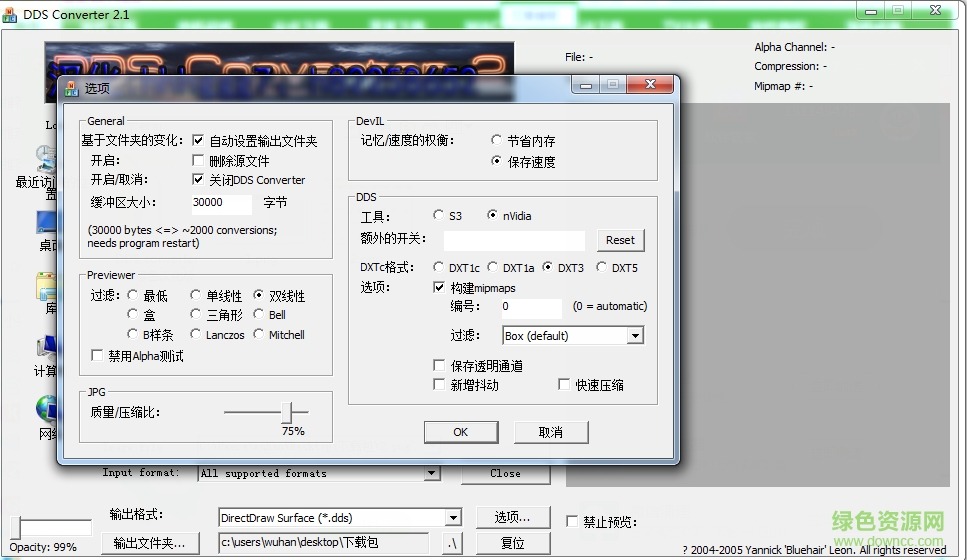The width and height of the screenshot is (967, 560).
Task: Click the 缓冲区大小 buffer size field
Action: point(221,202)
